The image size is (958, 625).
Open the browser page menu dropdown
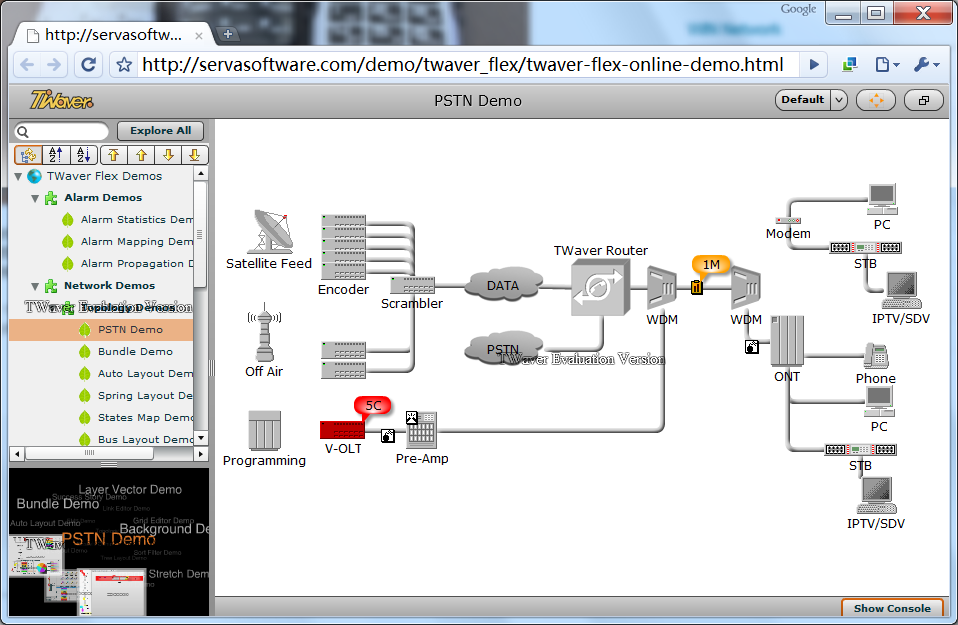tap(887, 64)
